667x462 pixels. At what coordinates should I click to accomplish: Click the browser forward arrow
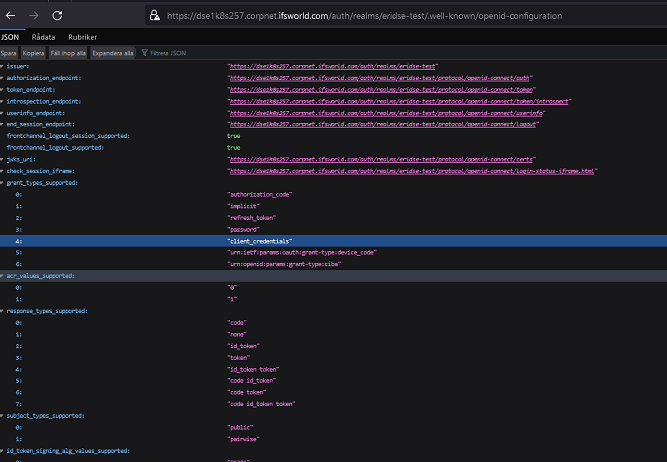tap(32, 16)
